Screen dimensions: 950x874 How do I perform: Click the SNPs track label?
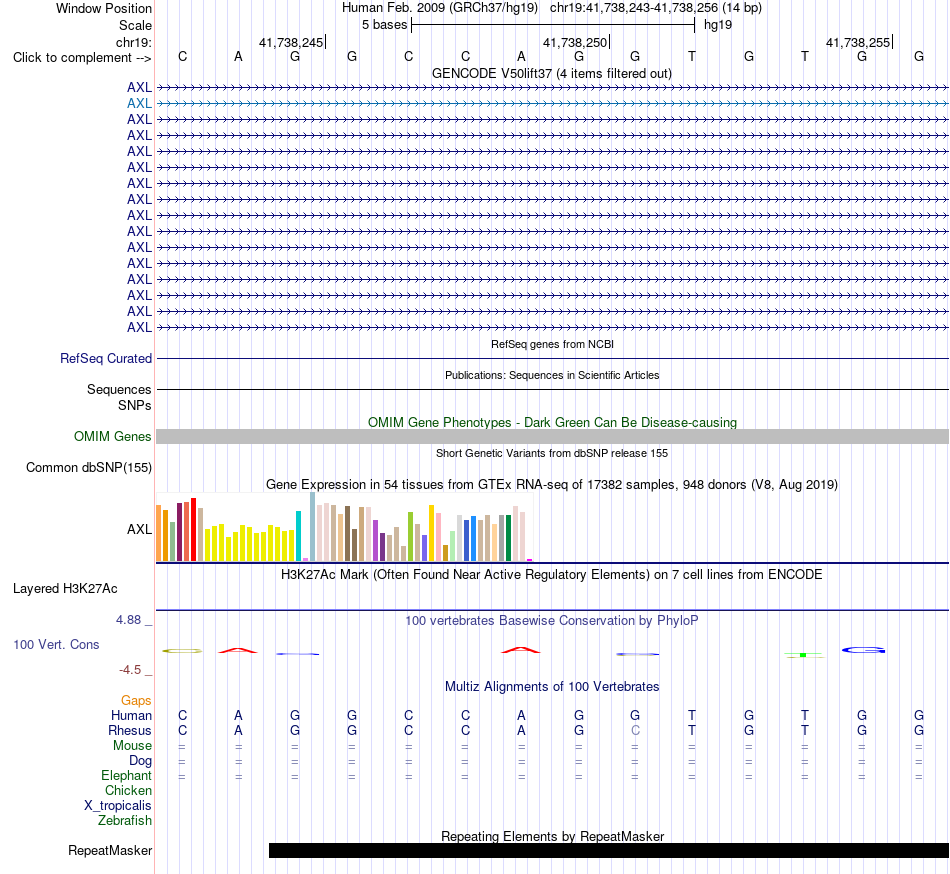[x=135, y=405]
